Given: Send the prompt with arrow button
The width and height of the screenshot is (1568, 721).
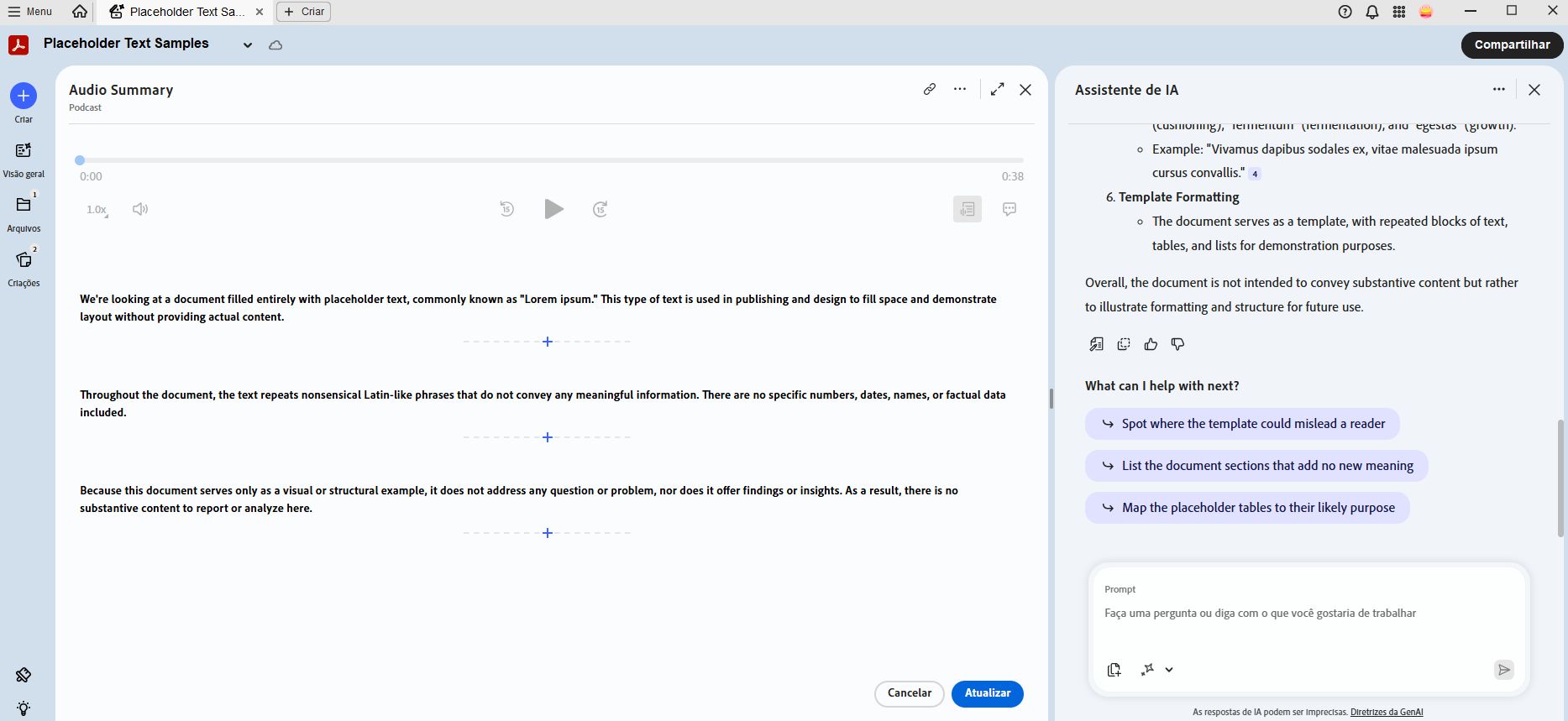Looking at the screenshot, I should [x=1504, y=669].
